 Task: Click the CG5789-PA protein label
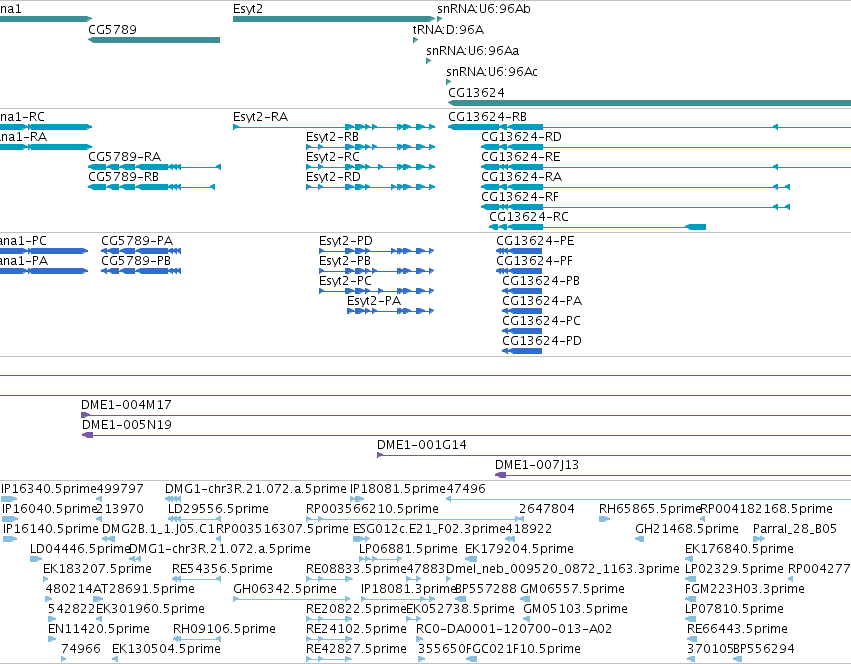pos(137,241)
